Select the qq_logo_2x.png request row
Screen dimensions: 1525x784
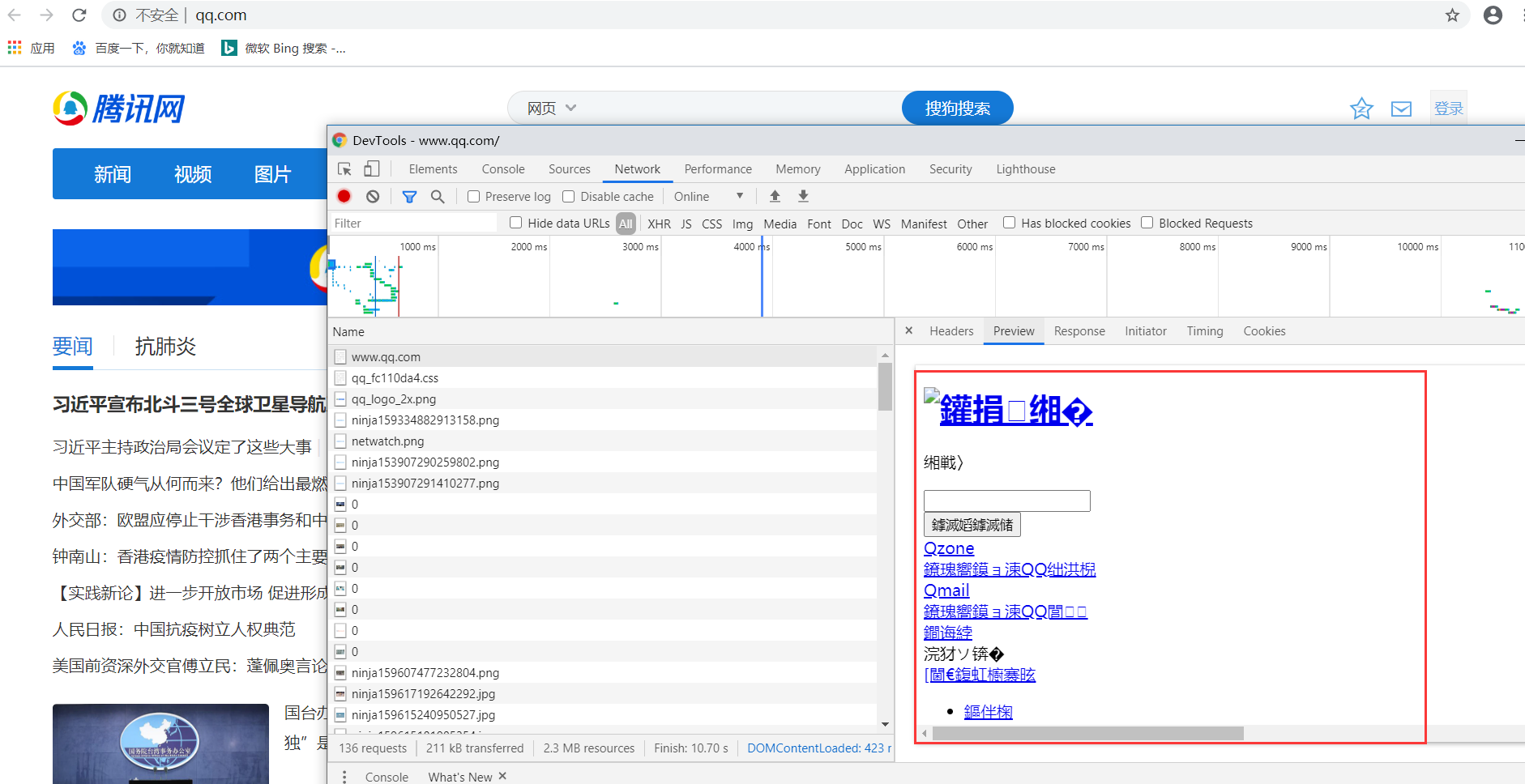click(x=604, y=398)
